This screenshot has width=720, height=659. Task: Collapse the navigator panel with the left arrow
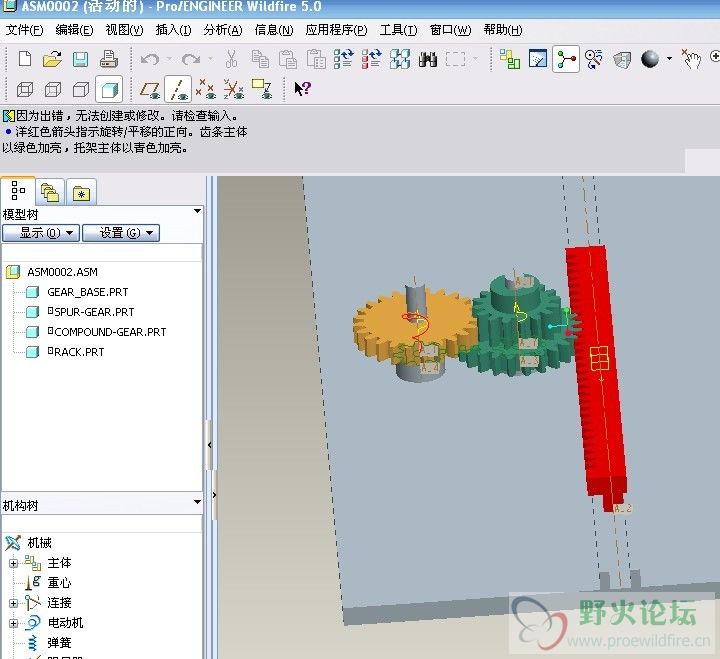pyautogui.click(x=209, y=445)
